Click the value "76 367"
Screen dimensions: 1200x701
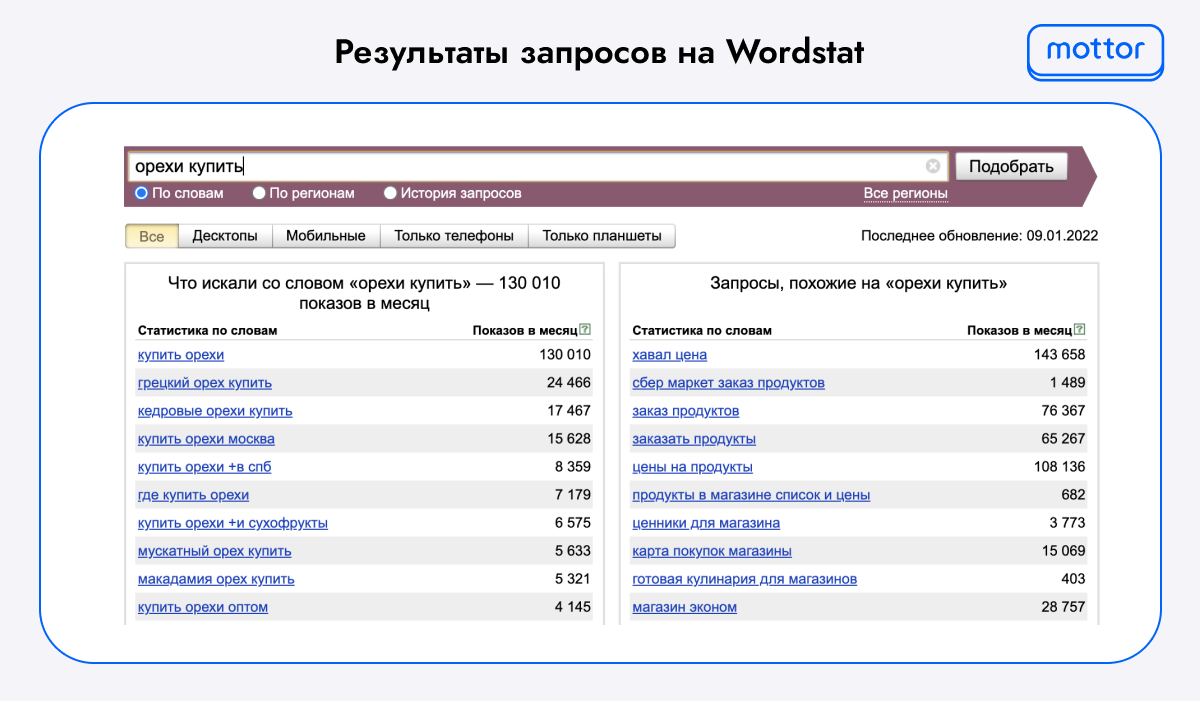pos(1063,411)
